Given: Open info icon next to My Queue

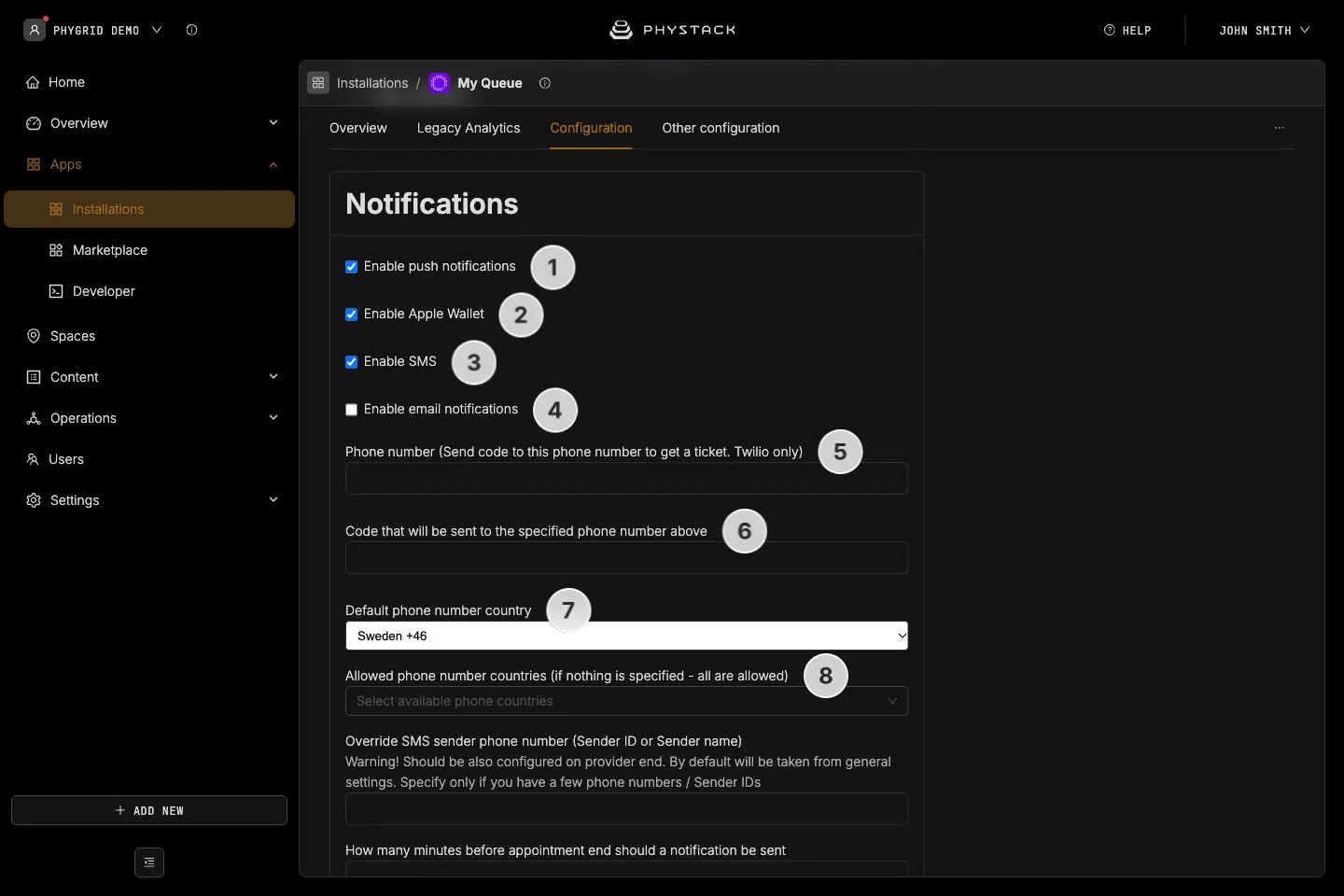Looking at the screenshot, I should 545,83.
